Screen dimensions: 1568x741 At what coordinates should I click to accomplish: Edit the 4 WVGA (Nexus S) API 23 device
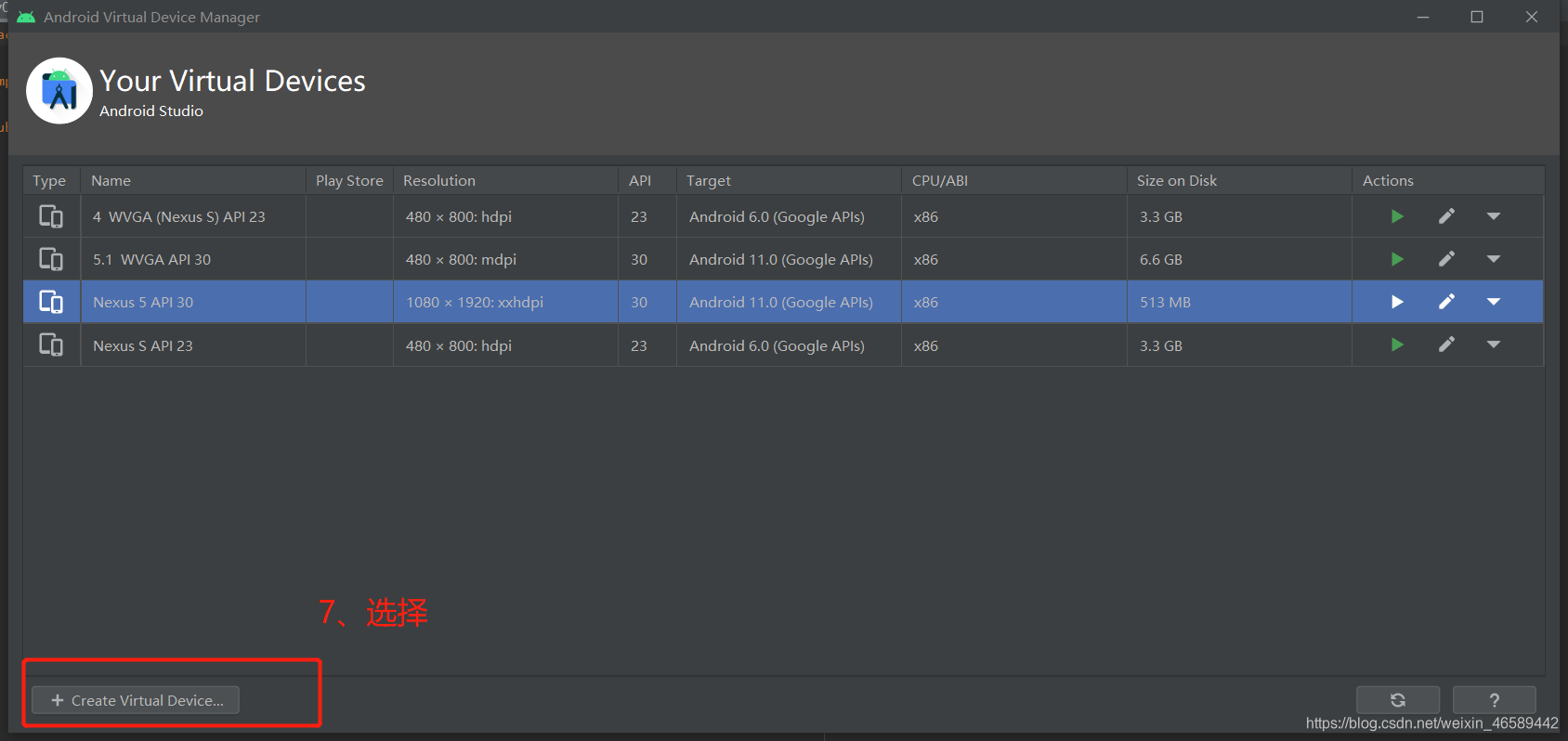(x=1446, y=216)
